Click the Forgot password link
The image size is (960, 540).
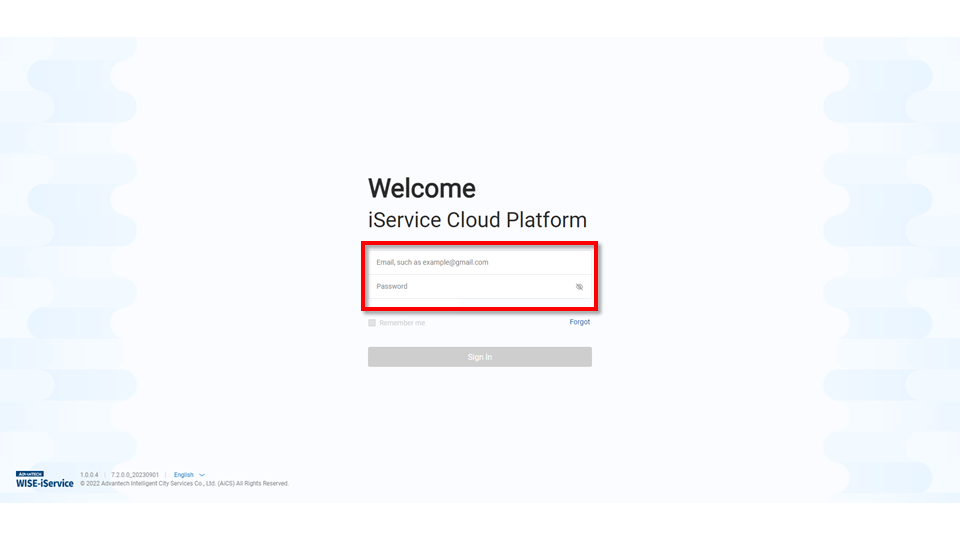point(580,322)
